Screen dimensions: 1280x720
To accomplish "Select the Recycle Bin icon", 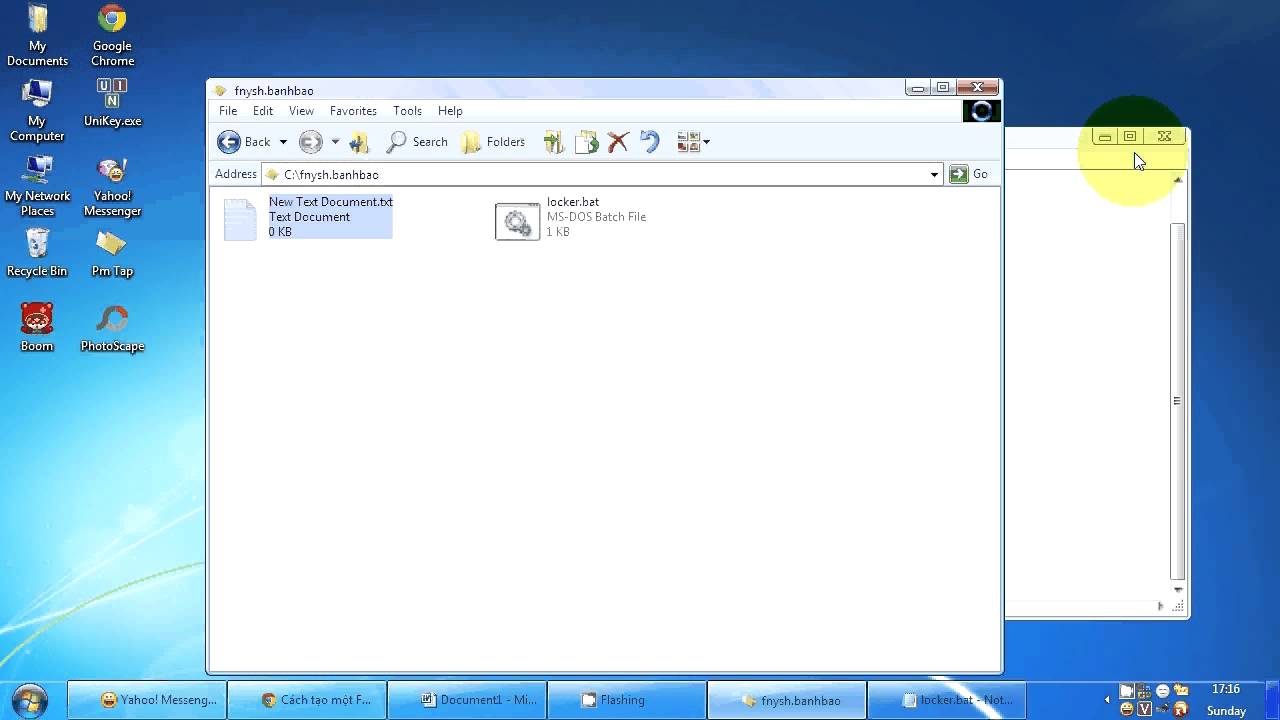I will (x=37, y=253).
